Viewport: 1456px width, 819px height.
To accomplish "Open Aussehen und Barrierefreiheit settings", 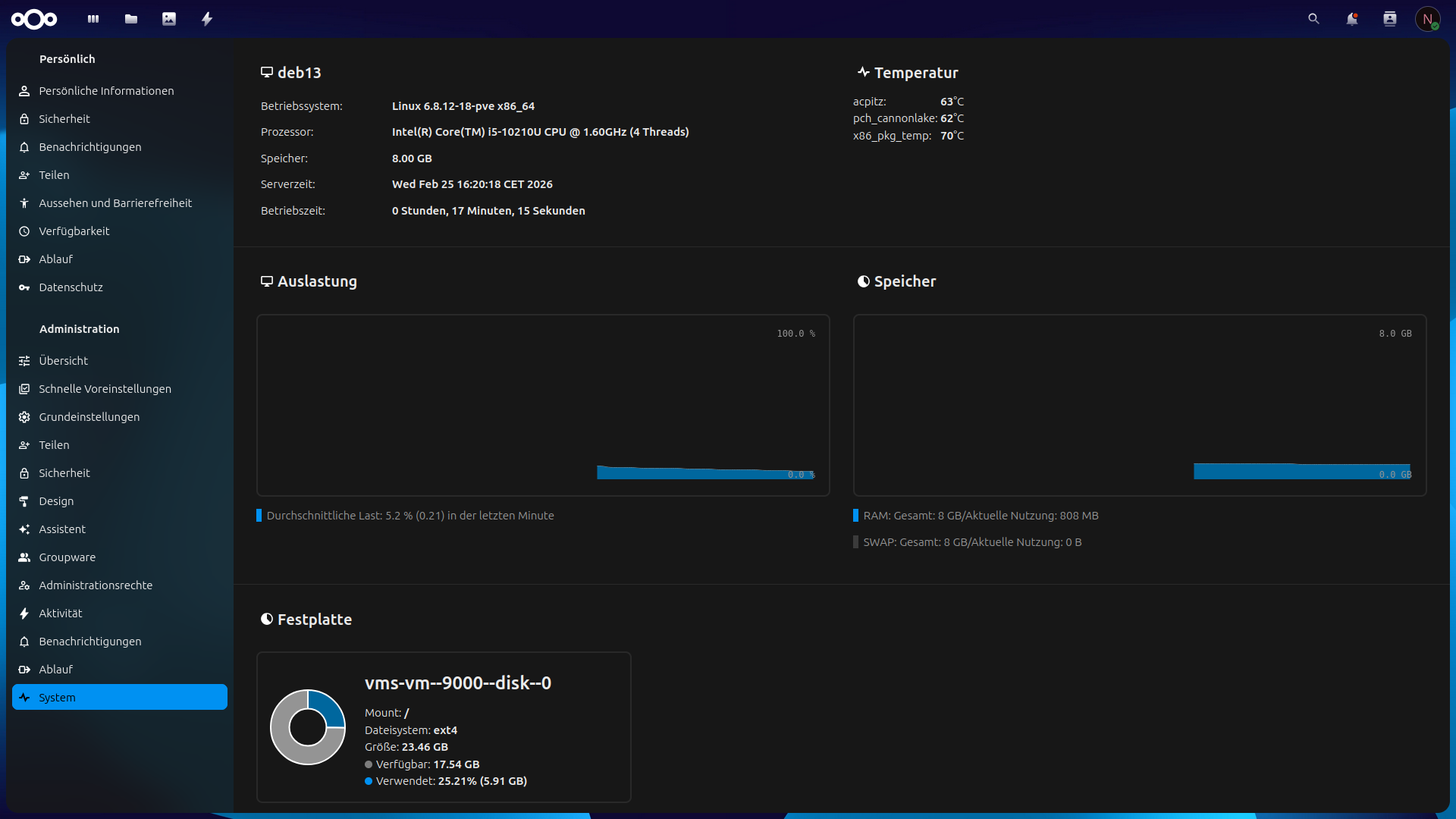I will point(115,203).
